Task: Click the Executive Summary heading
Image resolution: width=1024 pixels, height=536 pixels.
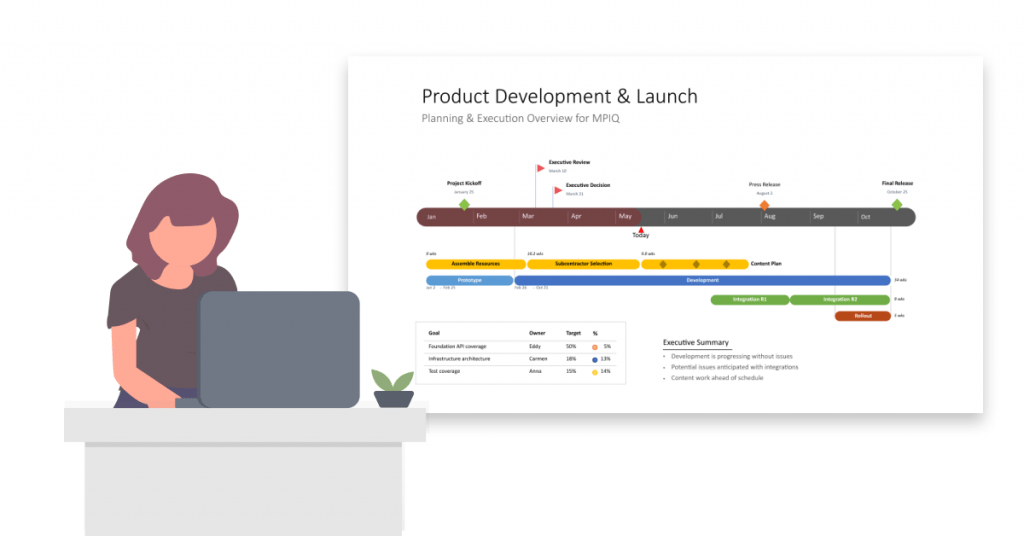Action: 696,343
